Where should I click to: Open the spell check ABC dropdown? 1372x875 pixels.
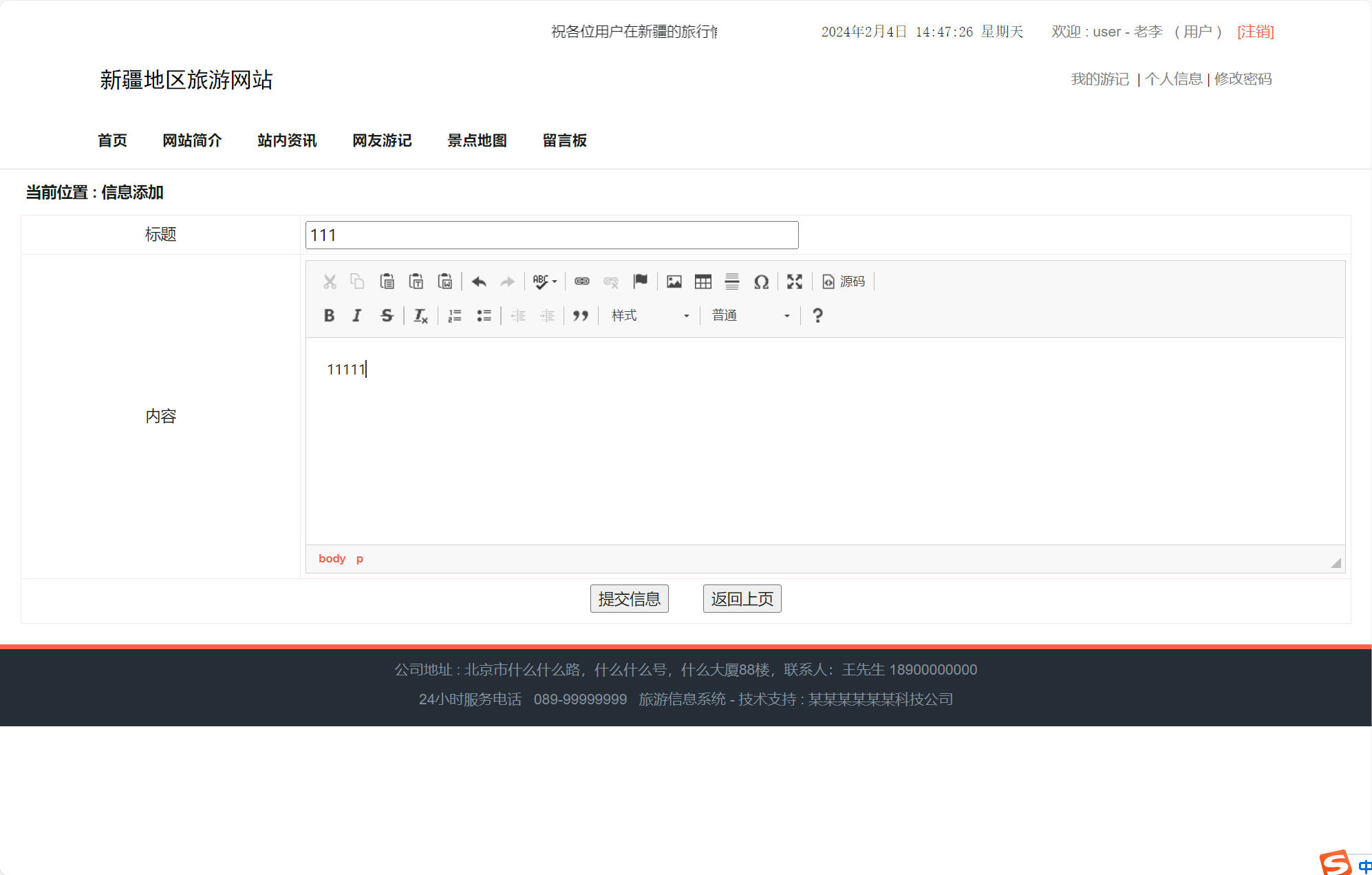pyautogui.click(x=544, y=282)
